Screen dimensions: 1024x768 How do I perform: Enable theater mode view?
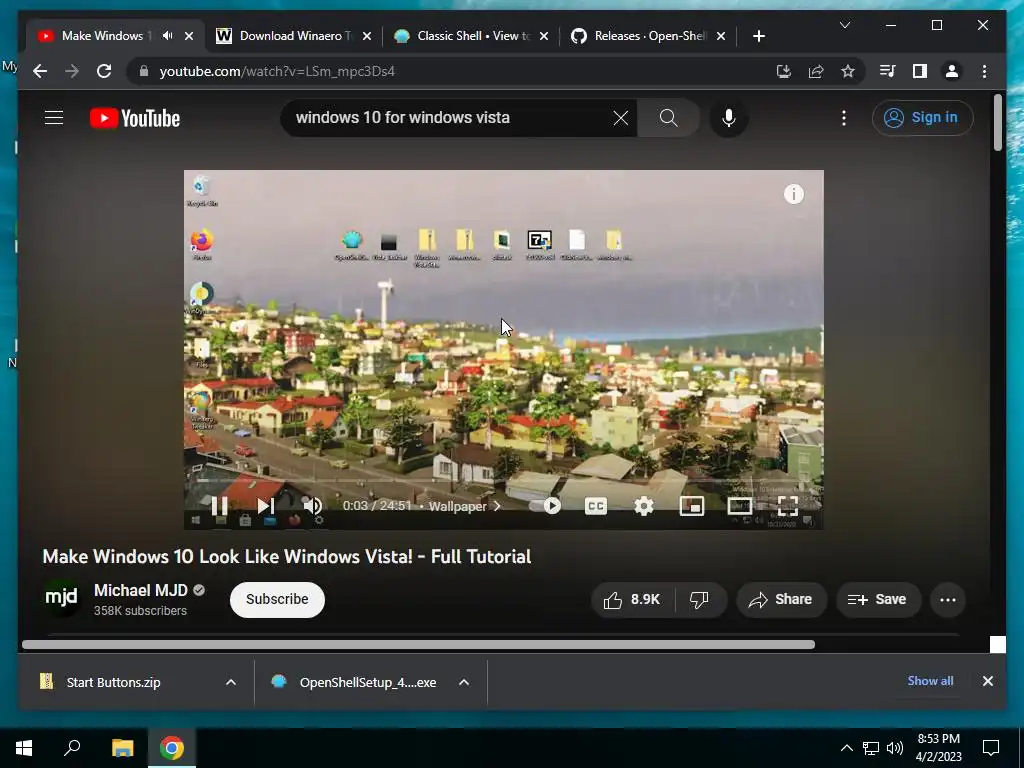pos(740,505)
